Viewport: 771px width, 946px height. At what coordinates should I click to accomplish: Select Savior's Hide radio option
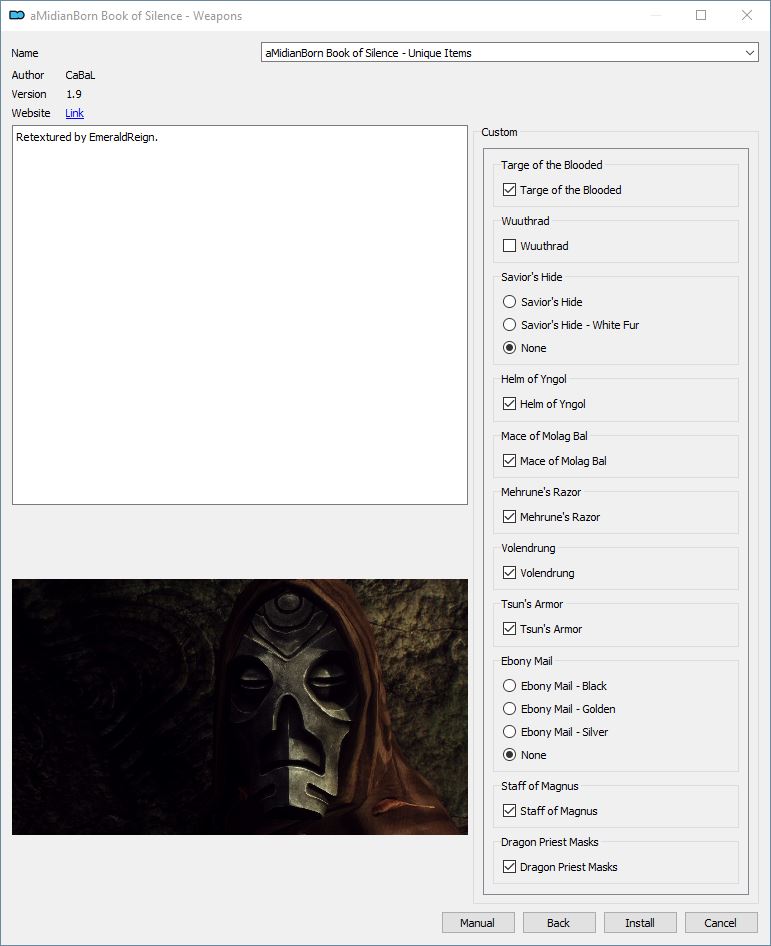[x=509, y=302]
